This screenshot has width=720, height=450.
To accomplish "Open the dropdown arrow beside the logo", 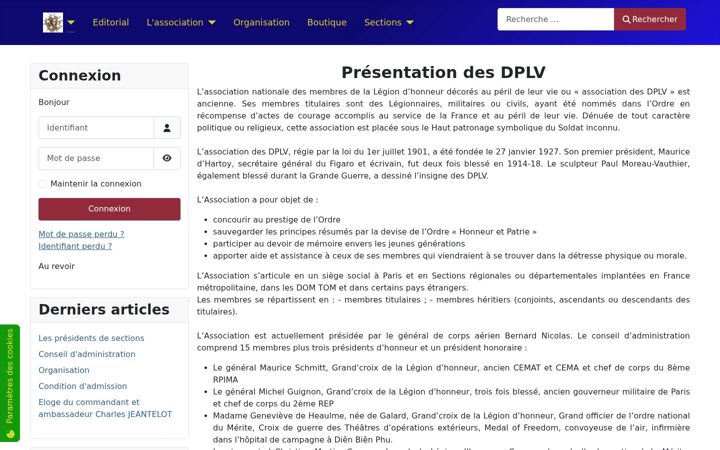I will [x=71, y=22].
